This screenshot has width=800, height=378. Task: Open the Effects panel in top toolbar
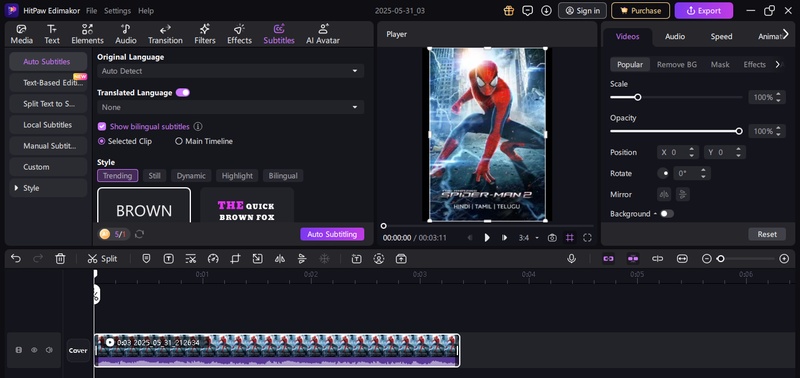(239, 34)
